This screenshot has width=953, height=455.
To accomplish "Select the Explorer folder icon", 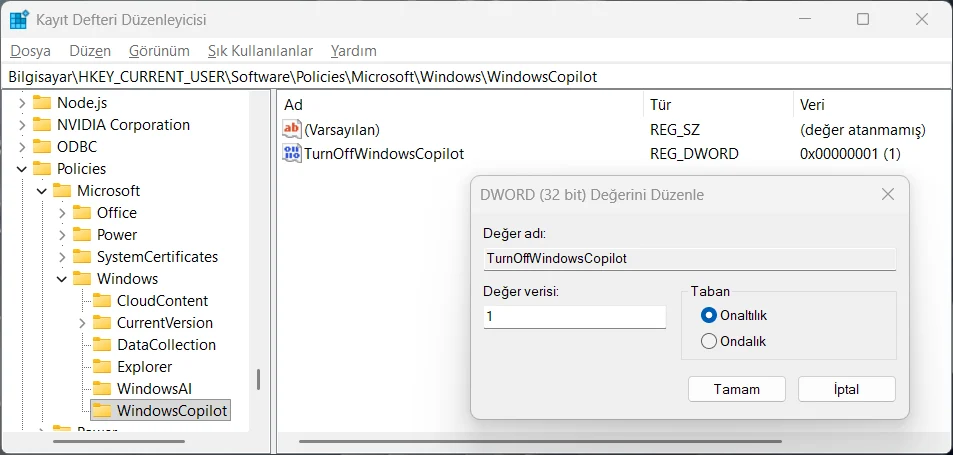I will (102, 367).
